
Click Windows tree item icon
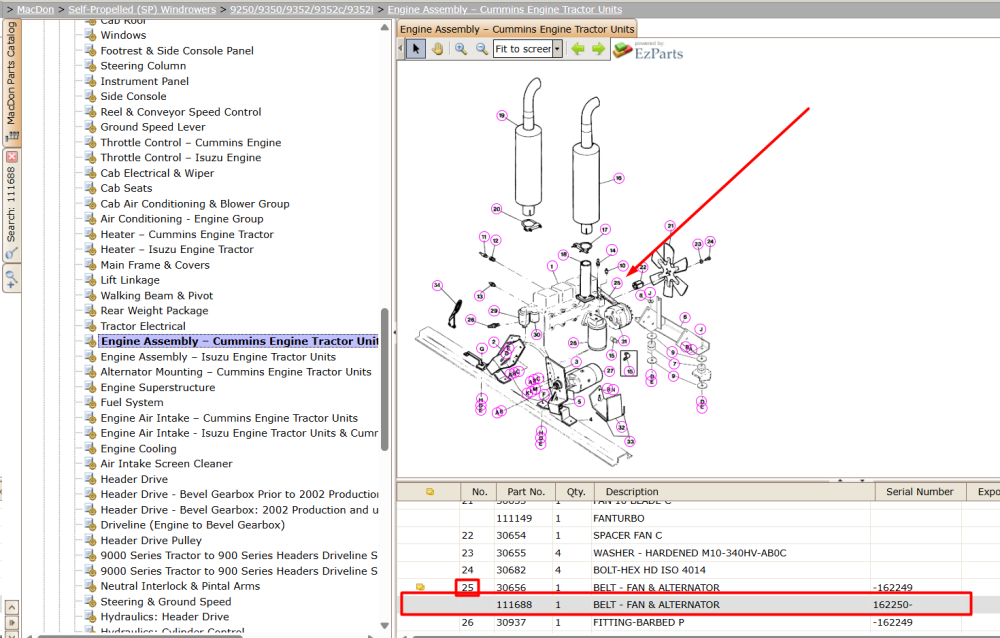tap(91, 35)
